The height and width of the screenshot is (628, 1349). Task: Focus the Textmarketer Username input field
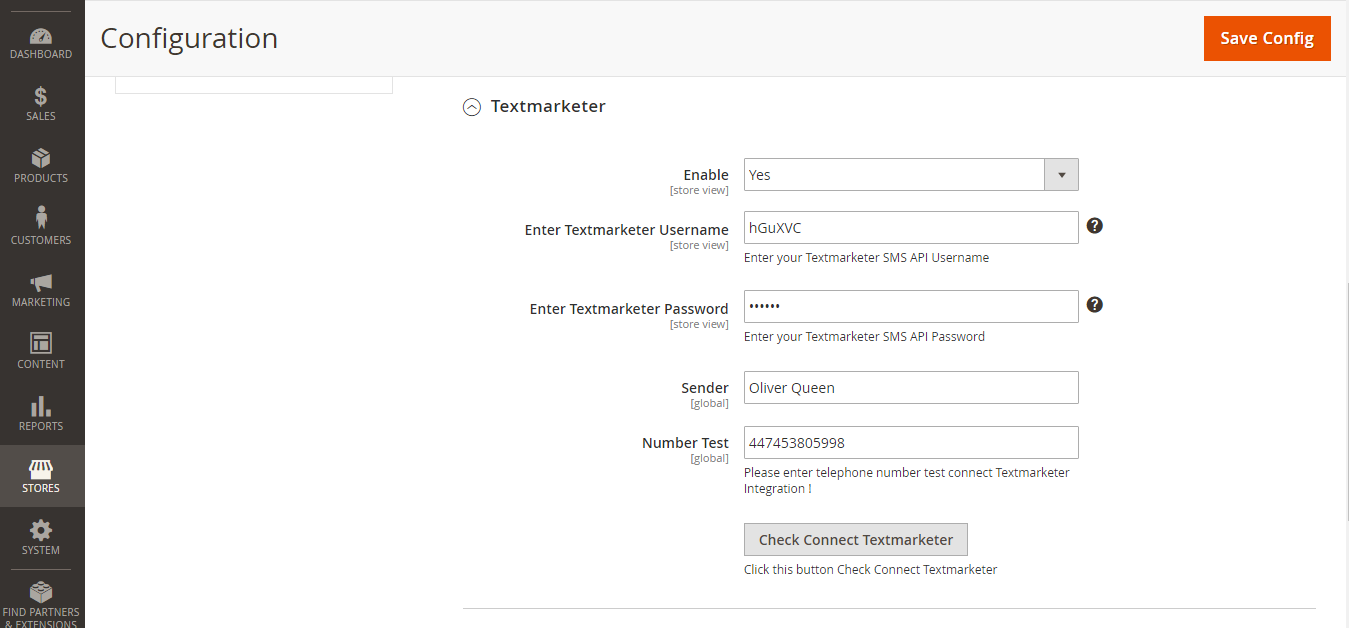pos(910,228)
